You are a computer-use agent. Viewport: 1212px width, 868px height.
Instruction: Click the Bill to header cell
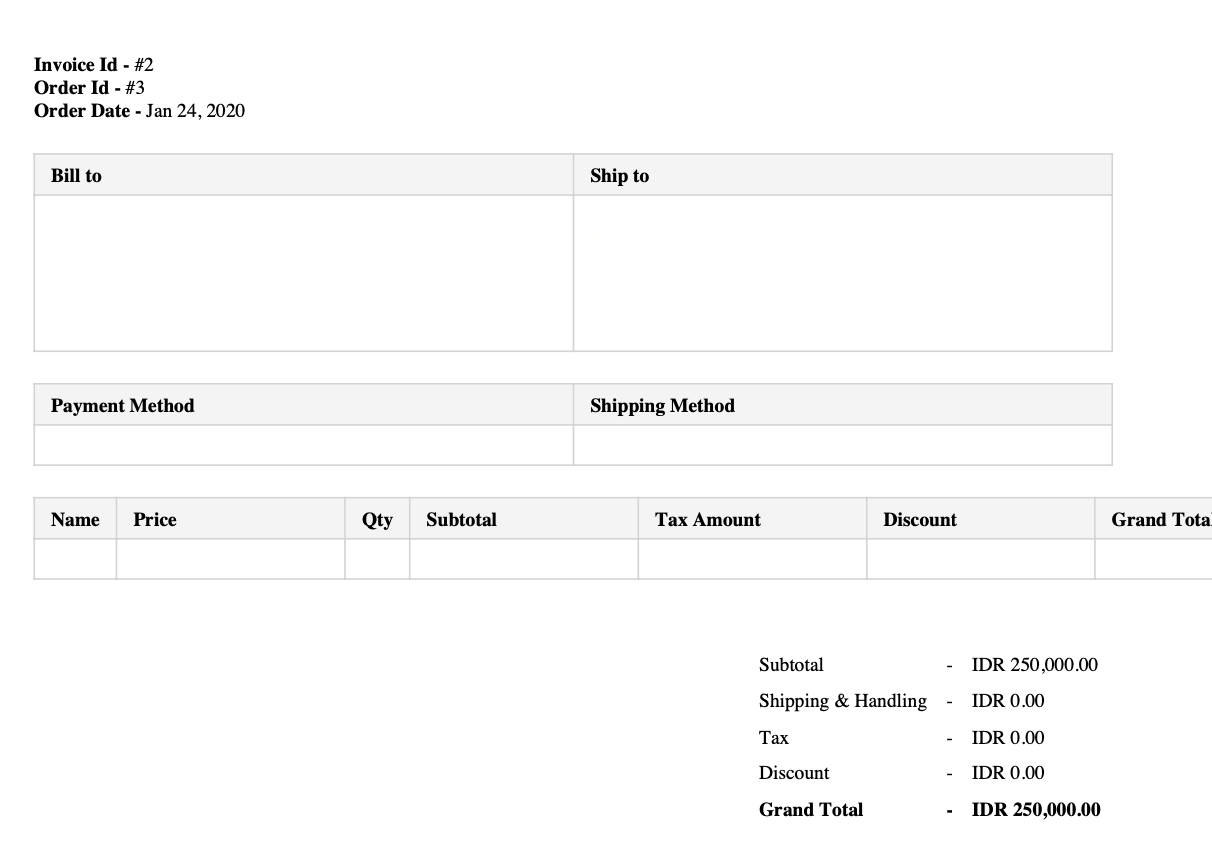pyautogui.click(x=304, y=175)
